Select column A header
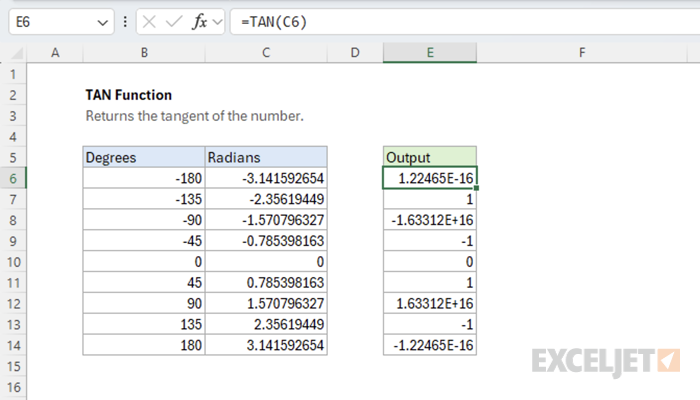This screenshot has height=400, width=700. click(x=55, y=53)
